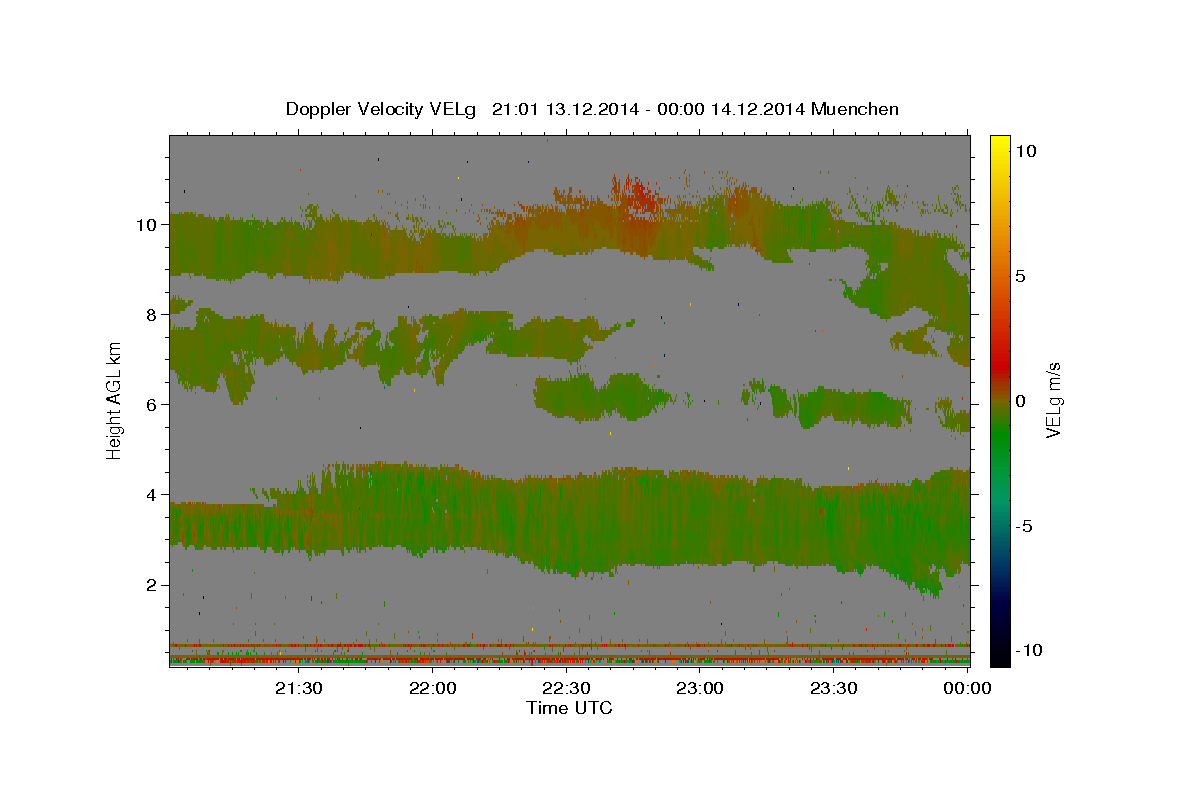Click the 22:00 time tick label

coord(433,688)
